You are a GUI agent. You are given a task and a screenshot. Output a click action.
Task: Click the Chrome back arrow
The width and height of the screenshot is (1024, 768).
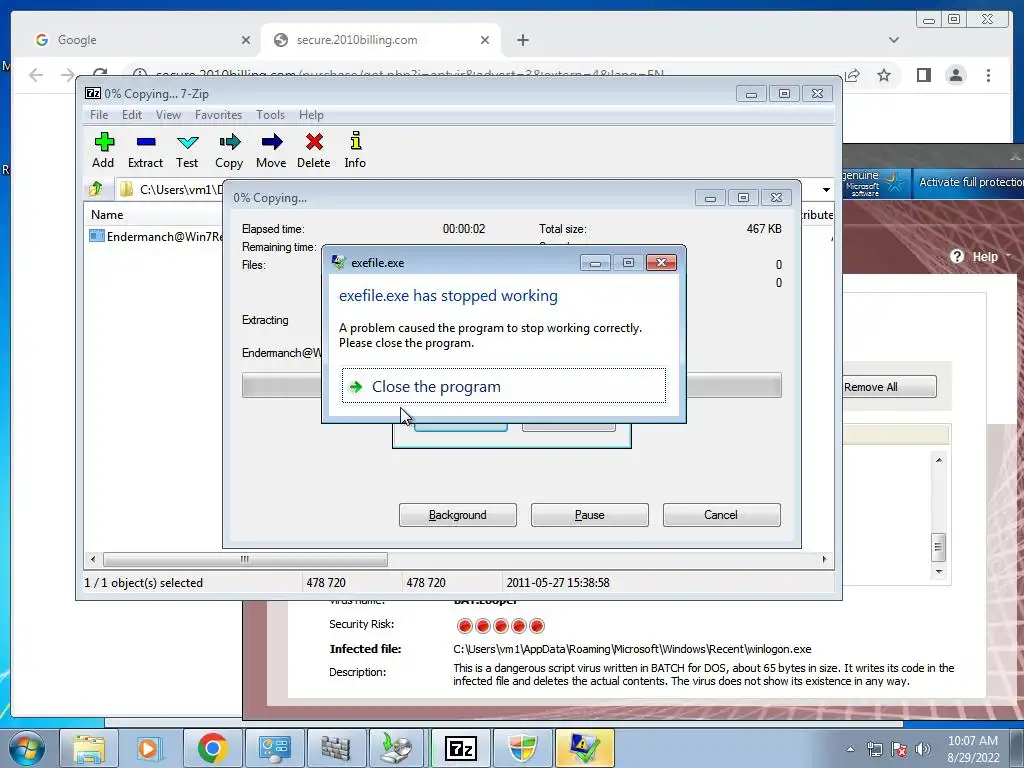36,75
